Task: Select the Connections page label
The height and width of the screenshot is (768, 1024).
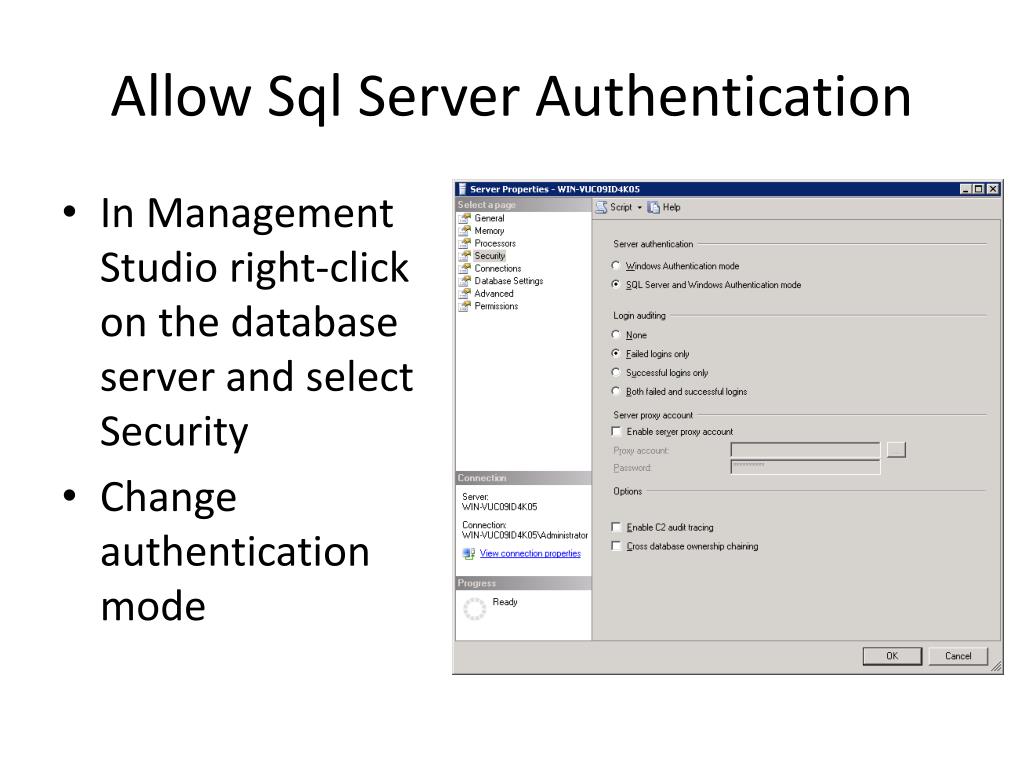Action: (x=498, y=268)
